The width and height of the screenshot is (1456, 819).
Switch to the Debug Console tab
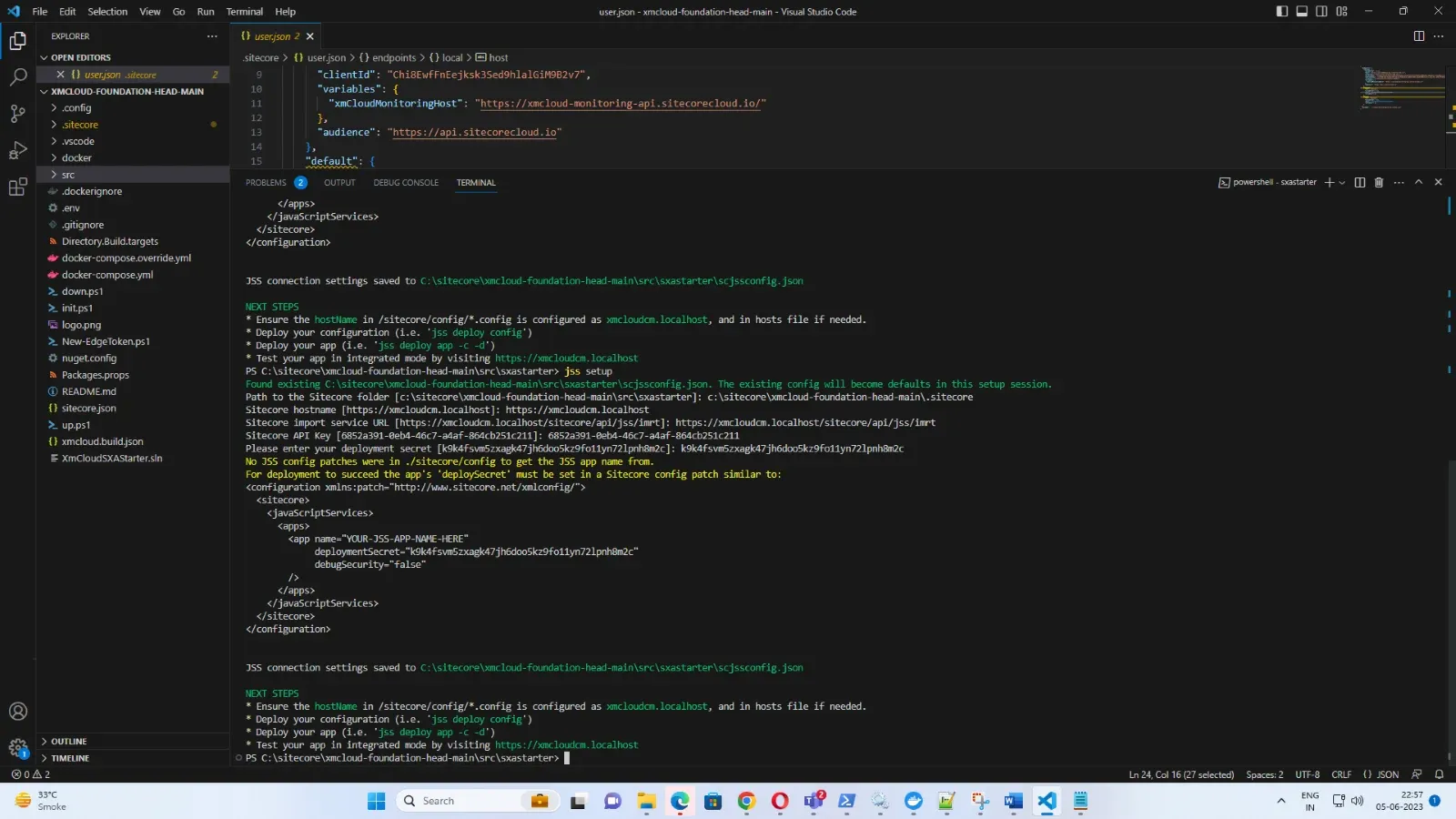pyautogui.click(x=406, y=183)
